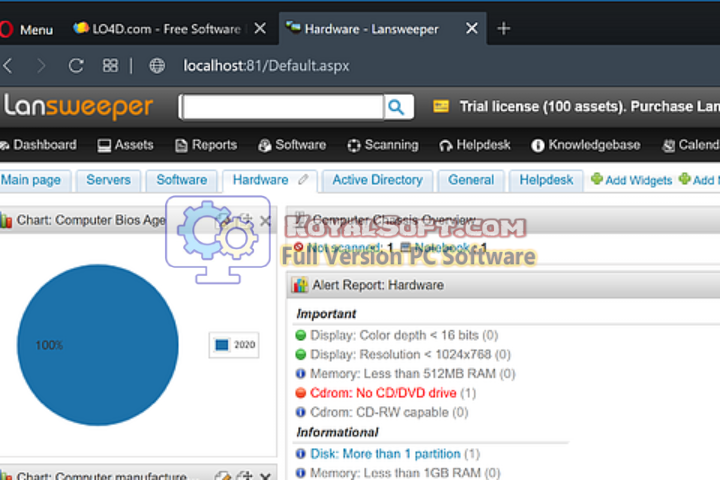The width and height of the screenshot is (720, 480).
Task: Close the Computer Bios Age chart widget
Action: pos(265,221)
